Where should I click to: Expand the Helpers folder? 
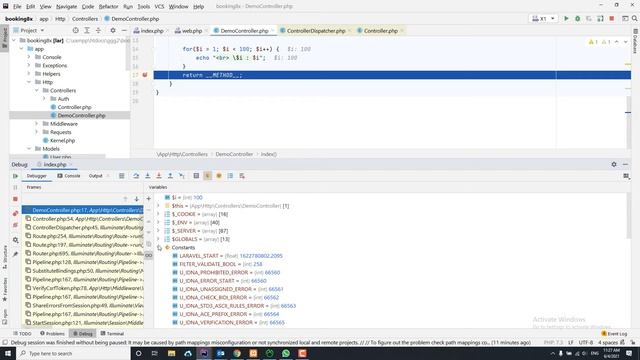(x=29, y=74)
